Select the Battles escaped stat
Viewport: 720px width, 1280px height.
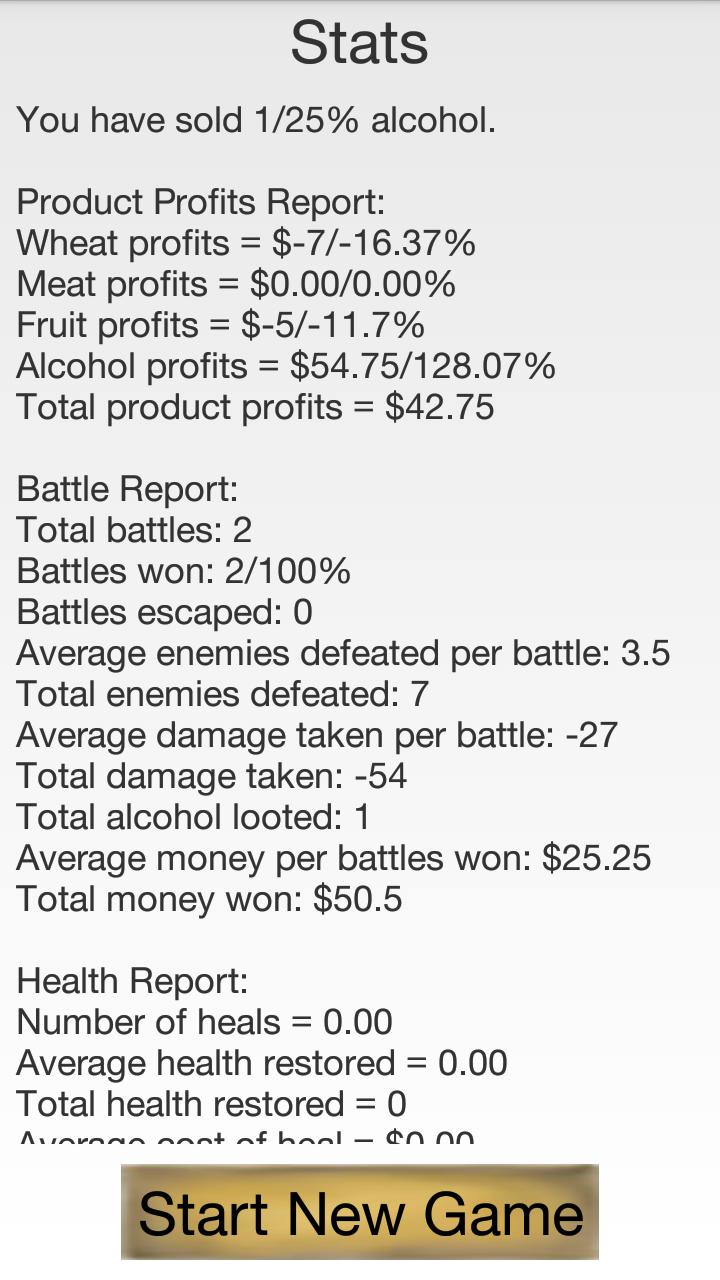(165, 612)
